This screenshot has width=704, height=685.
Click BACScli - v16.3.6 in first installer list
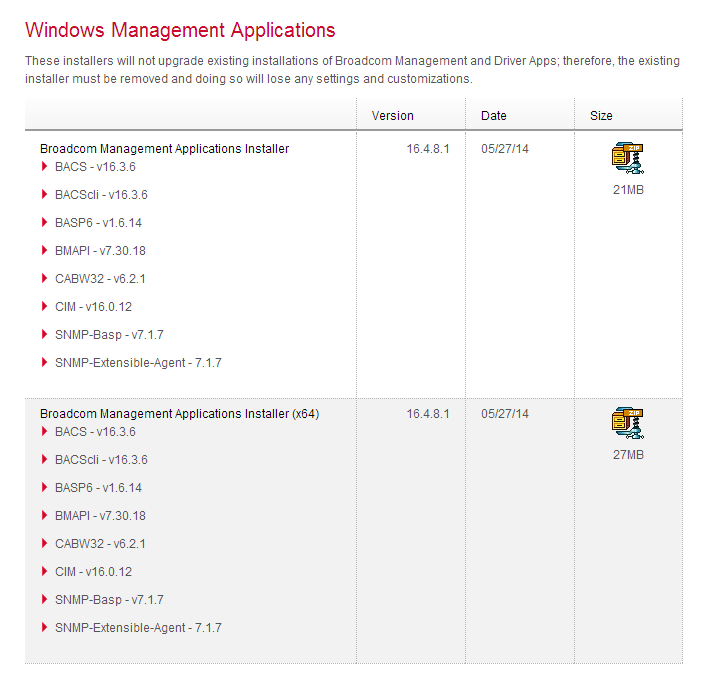(101, 195)
